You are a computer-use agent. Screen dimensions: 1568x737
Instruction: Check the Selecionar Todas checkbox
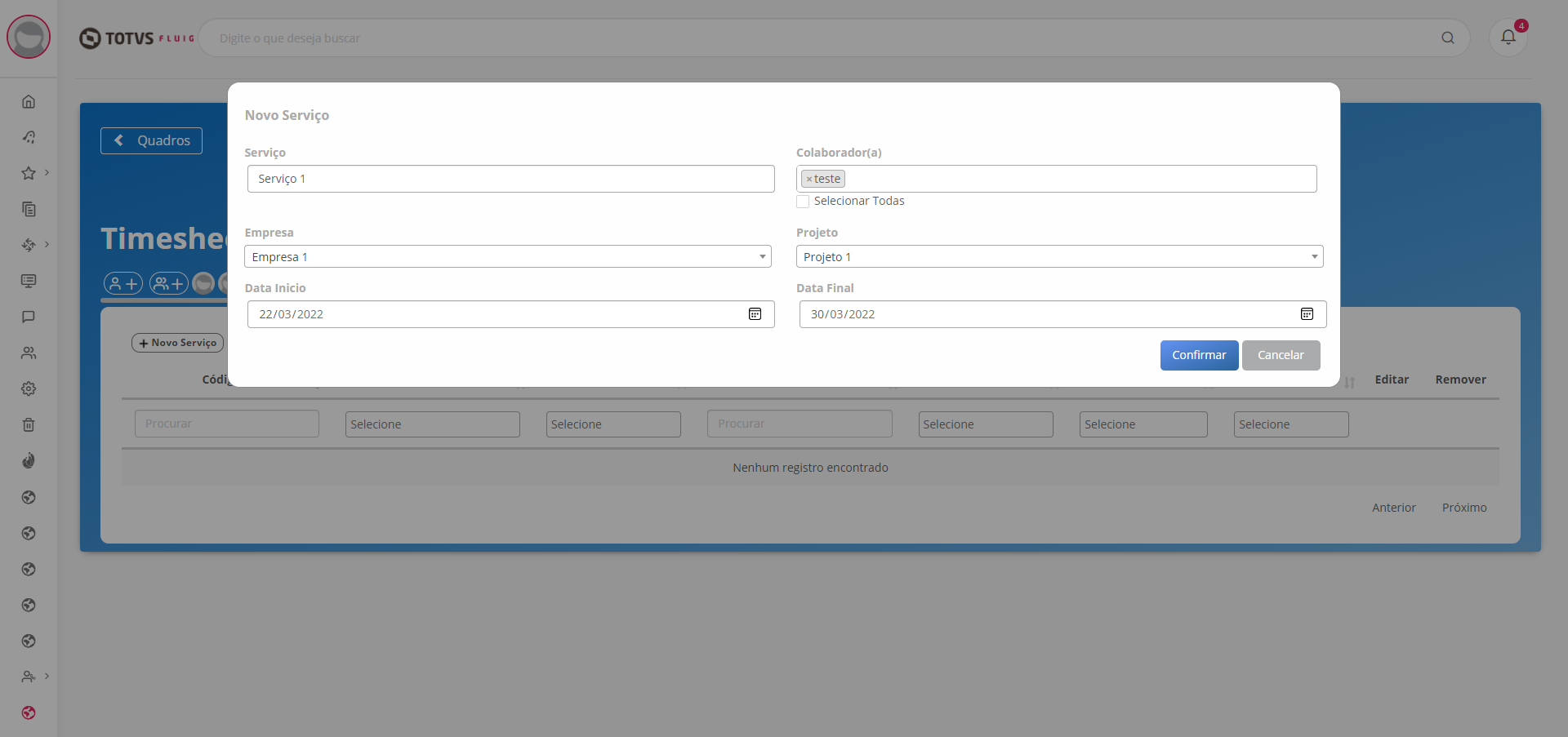(x=803, y=202)
